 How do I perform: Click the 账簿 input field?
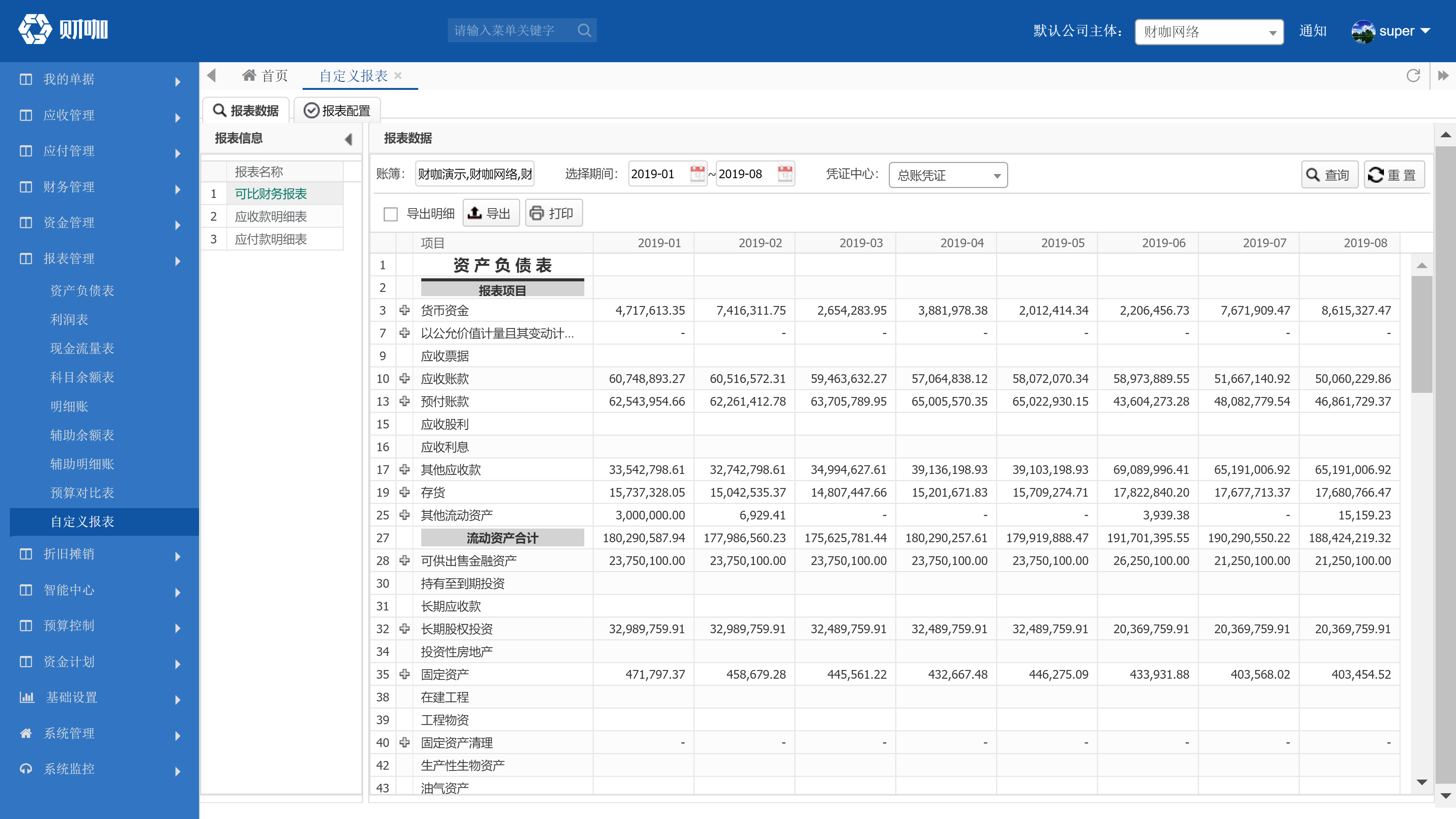pos(475,174)
